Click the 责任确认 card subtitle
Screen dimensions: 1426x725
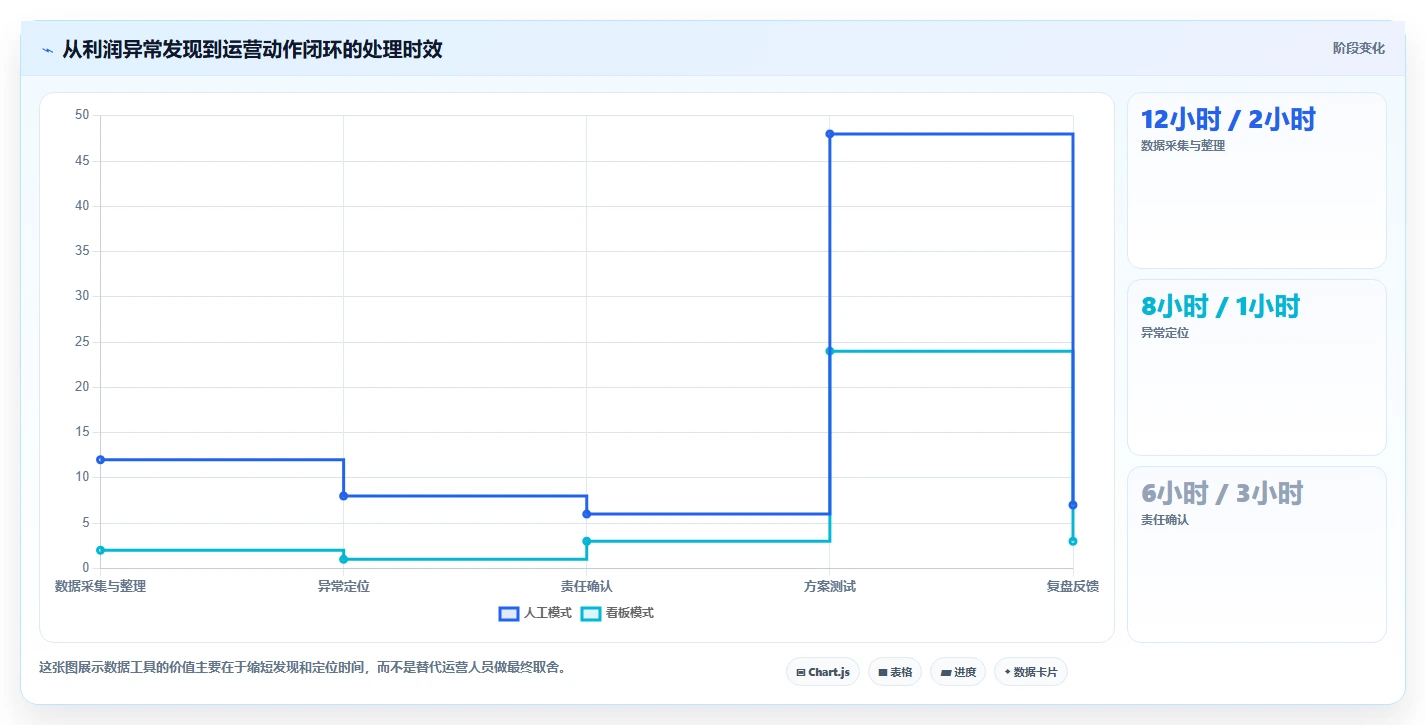coord(1165,520)
